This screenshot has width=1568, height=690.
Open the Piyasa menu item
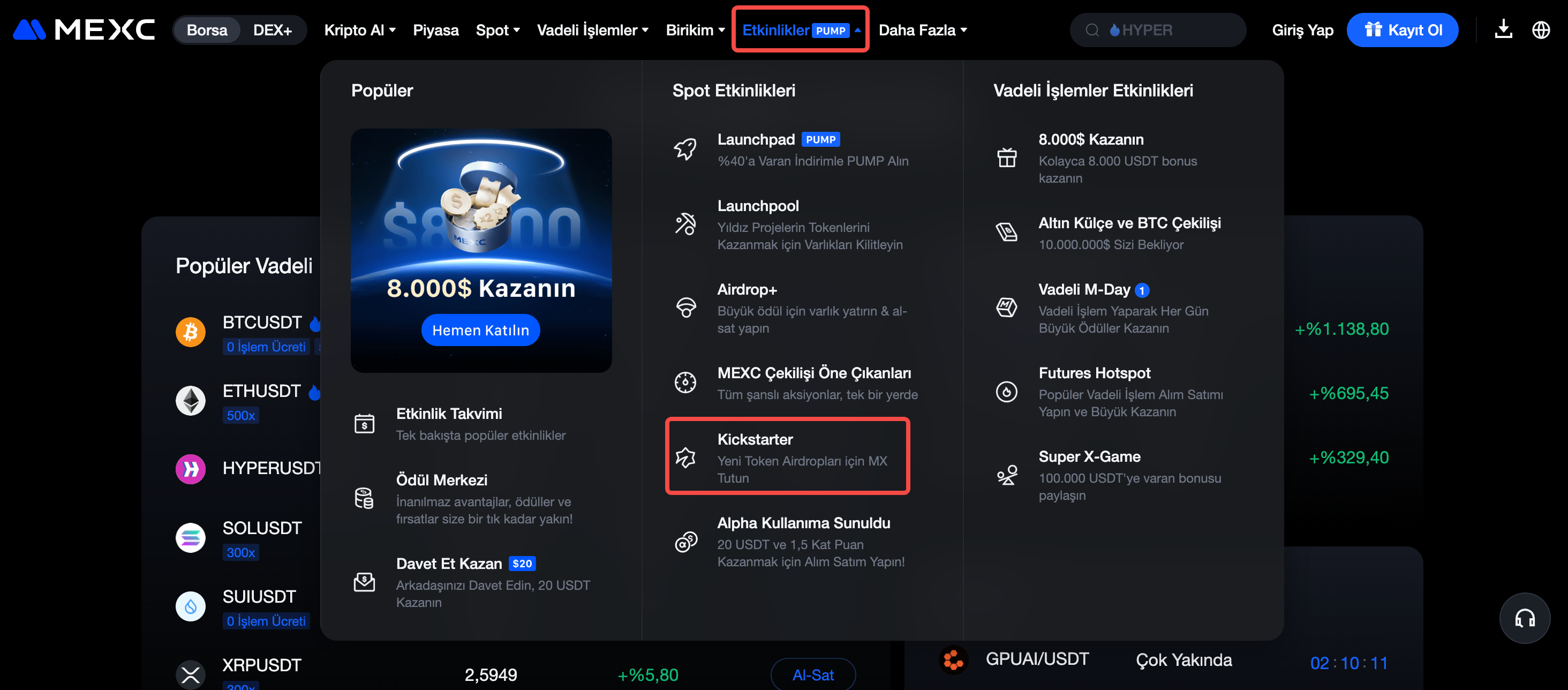click(x=436, y=30)
